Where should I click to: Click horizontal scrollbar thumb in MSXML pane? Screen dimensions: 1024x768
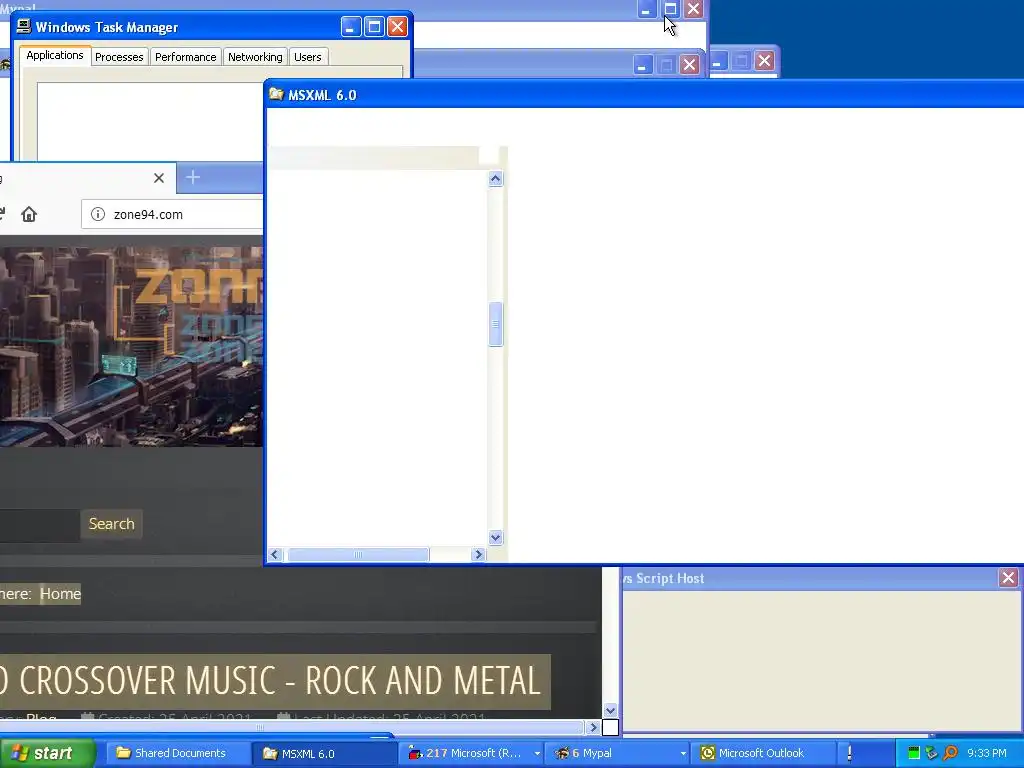[x=359, y=554]
